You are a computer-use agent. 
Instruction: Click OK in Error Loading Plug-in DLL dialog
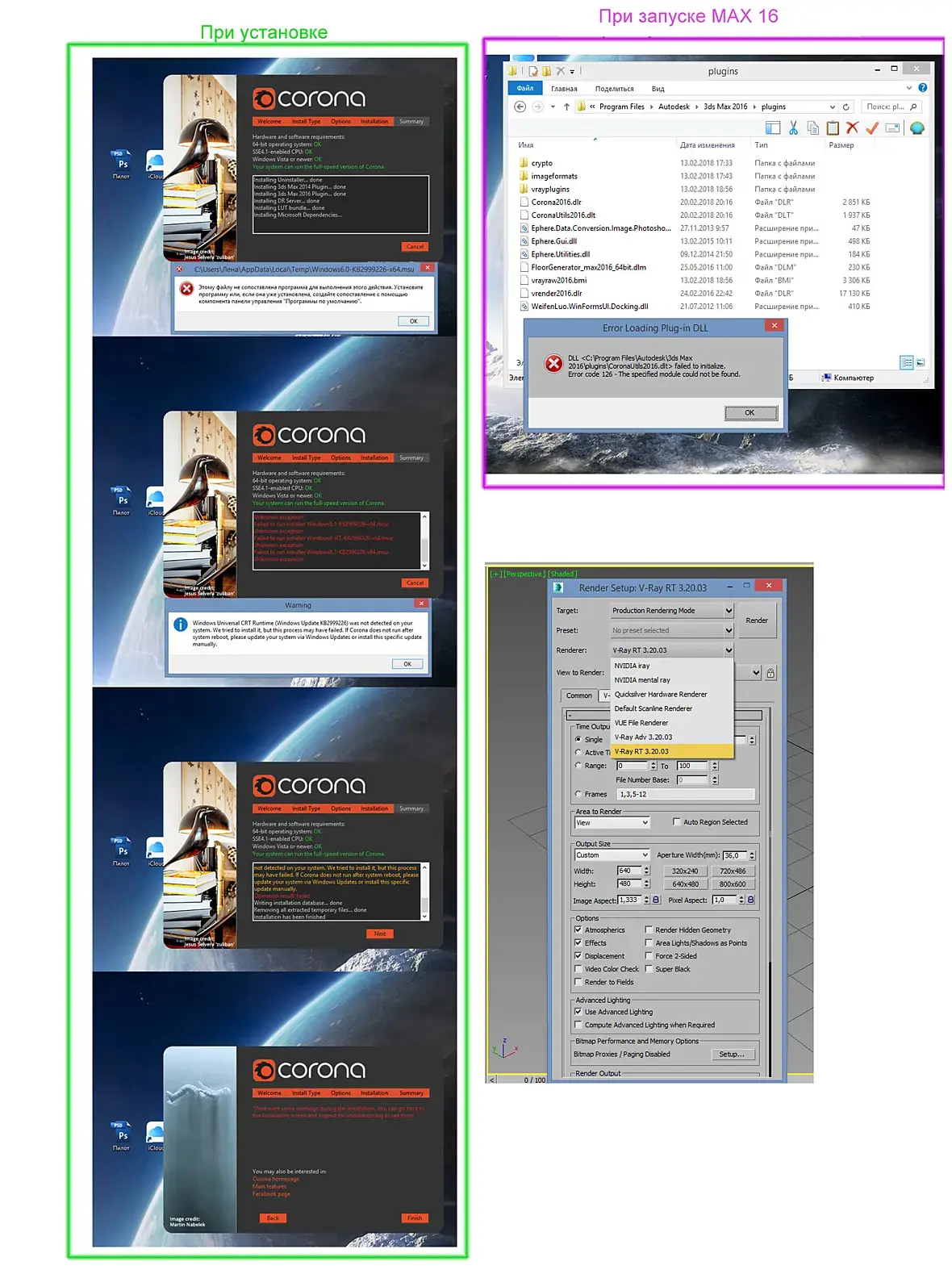750,413
